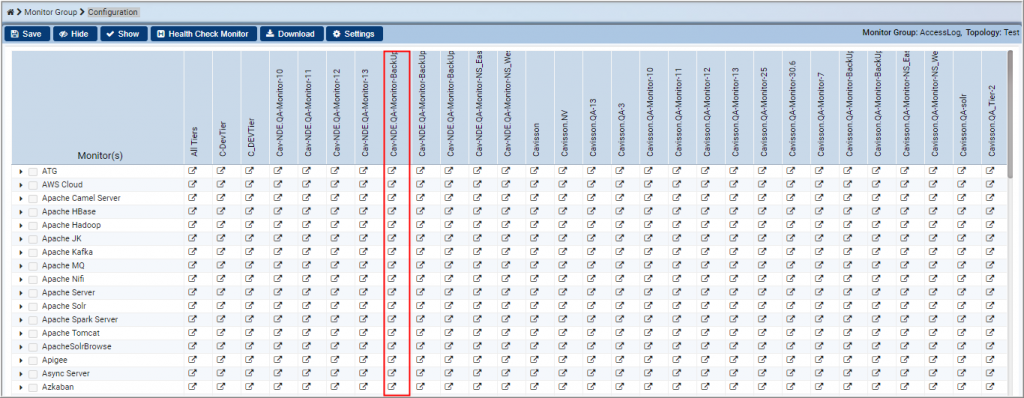The image size is (1024, 398).
Task: Select the Apache Solr checkbox
Action: (x=33, y=307)
